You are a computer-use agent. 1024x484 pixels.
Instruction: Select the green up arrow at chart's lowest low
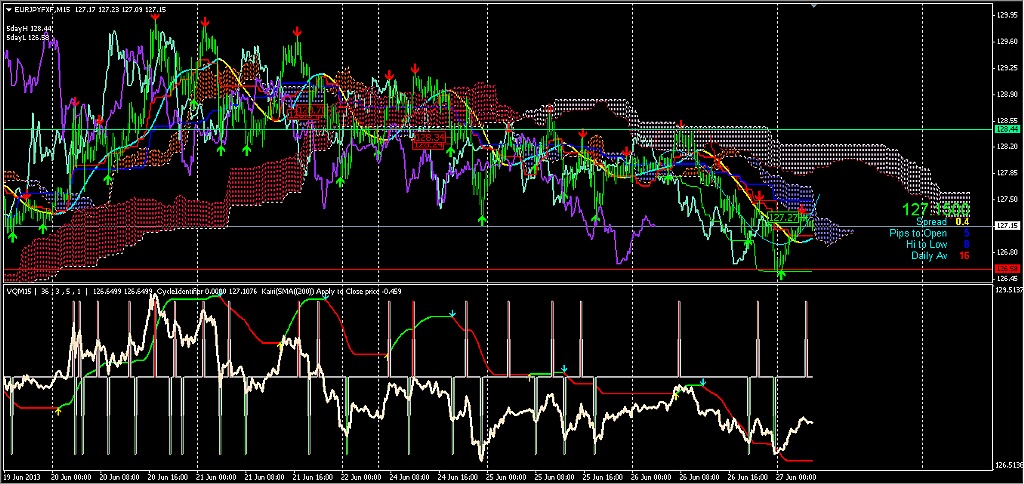tap(781, 273)
